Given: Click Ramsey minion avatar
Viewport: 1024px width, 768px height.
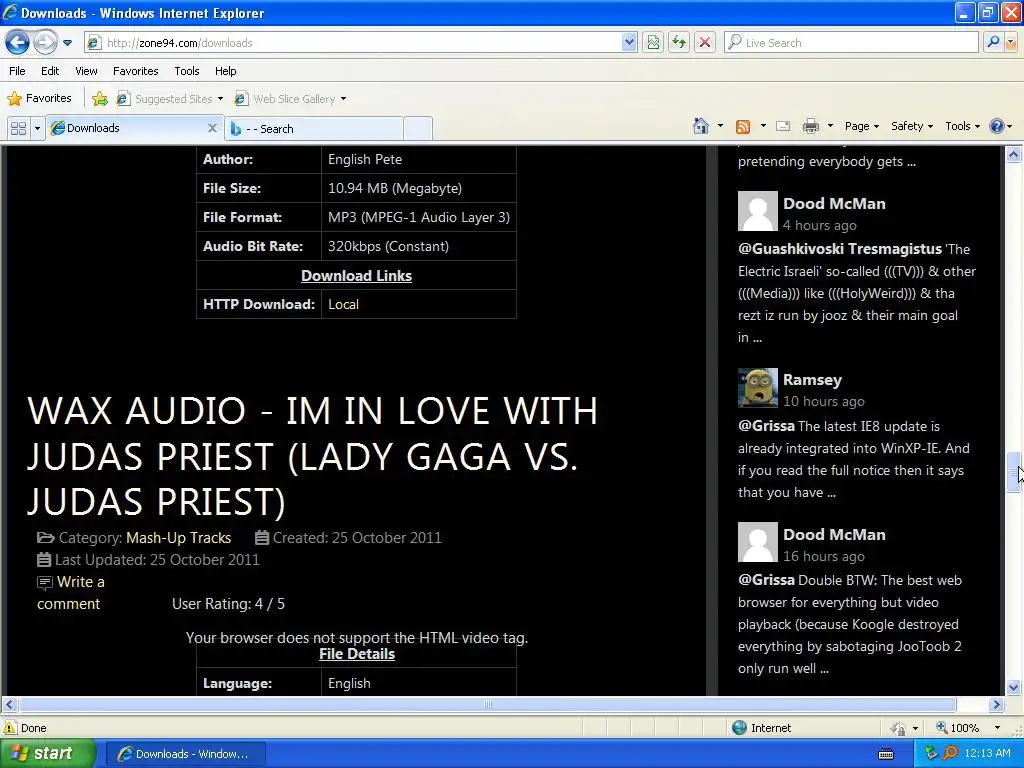Looking at the screenshot, I should click(x=758, y=388).
